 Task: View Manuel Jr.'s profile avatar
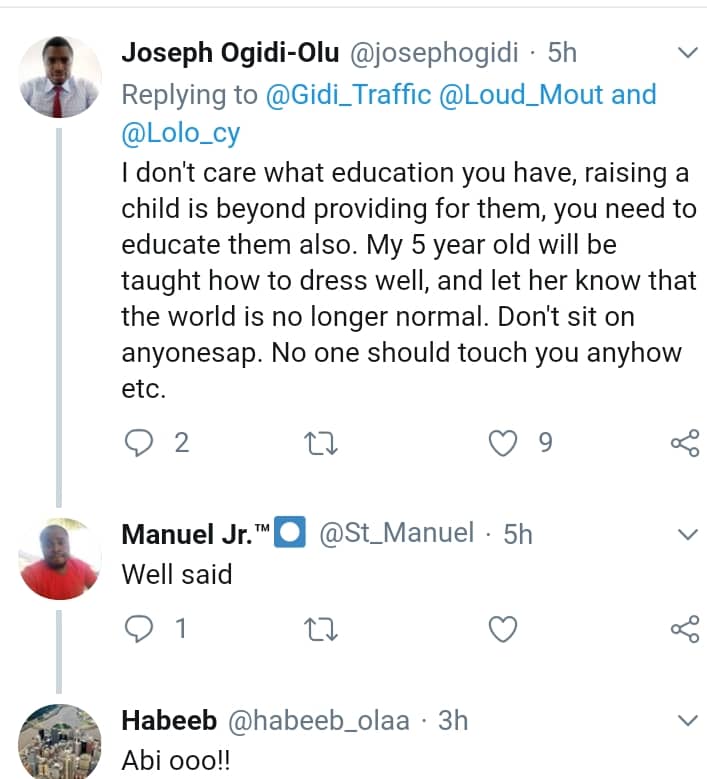coord(60,559)
